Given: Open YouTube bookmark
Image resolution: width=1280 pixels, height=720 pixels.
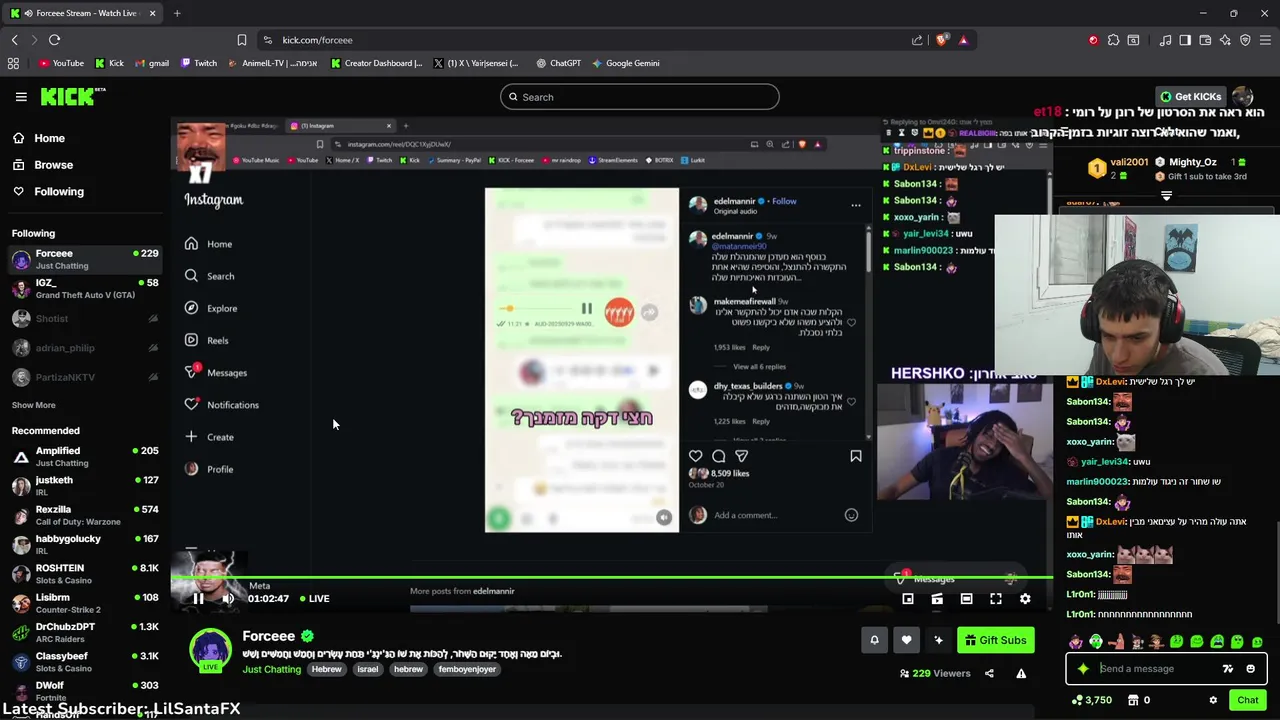Looking at the screenshot, I should 61,63.
